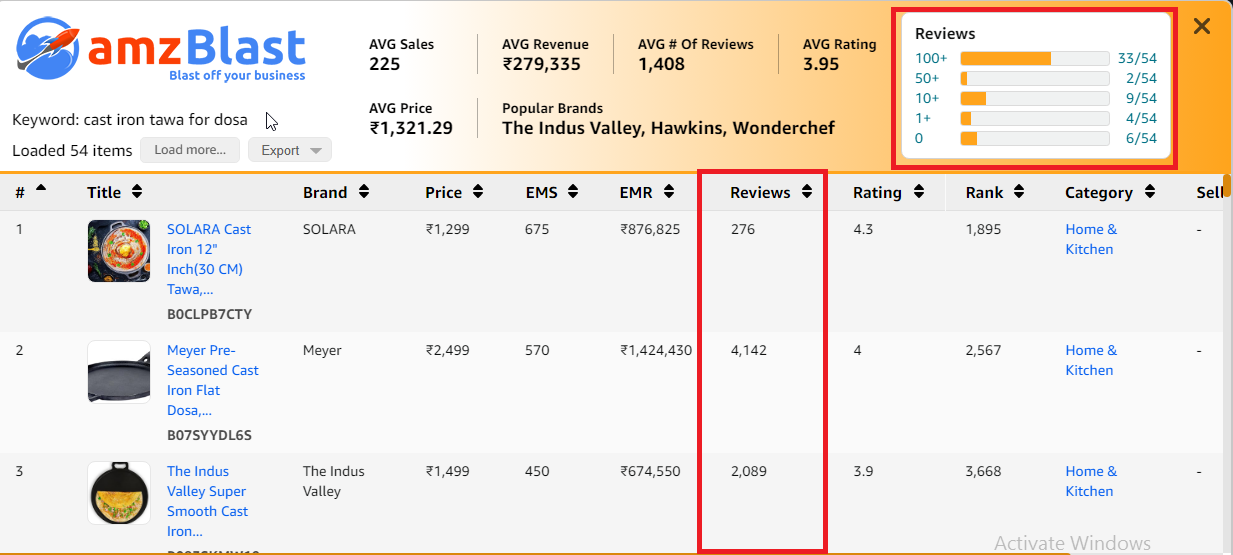This screenshot has width=1233, height=555.
Task: Sort table by Rating column
Action: pyautogui.click(x=918, y=192)
